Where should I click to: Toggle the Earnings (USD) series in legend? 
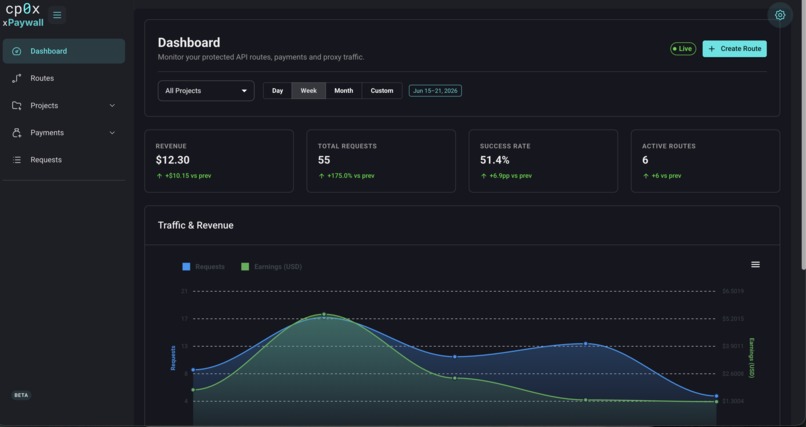(271, 267)
